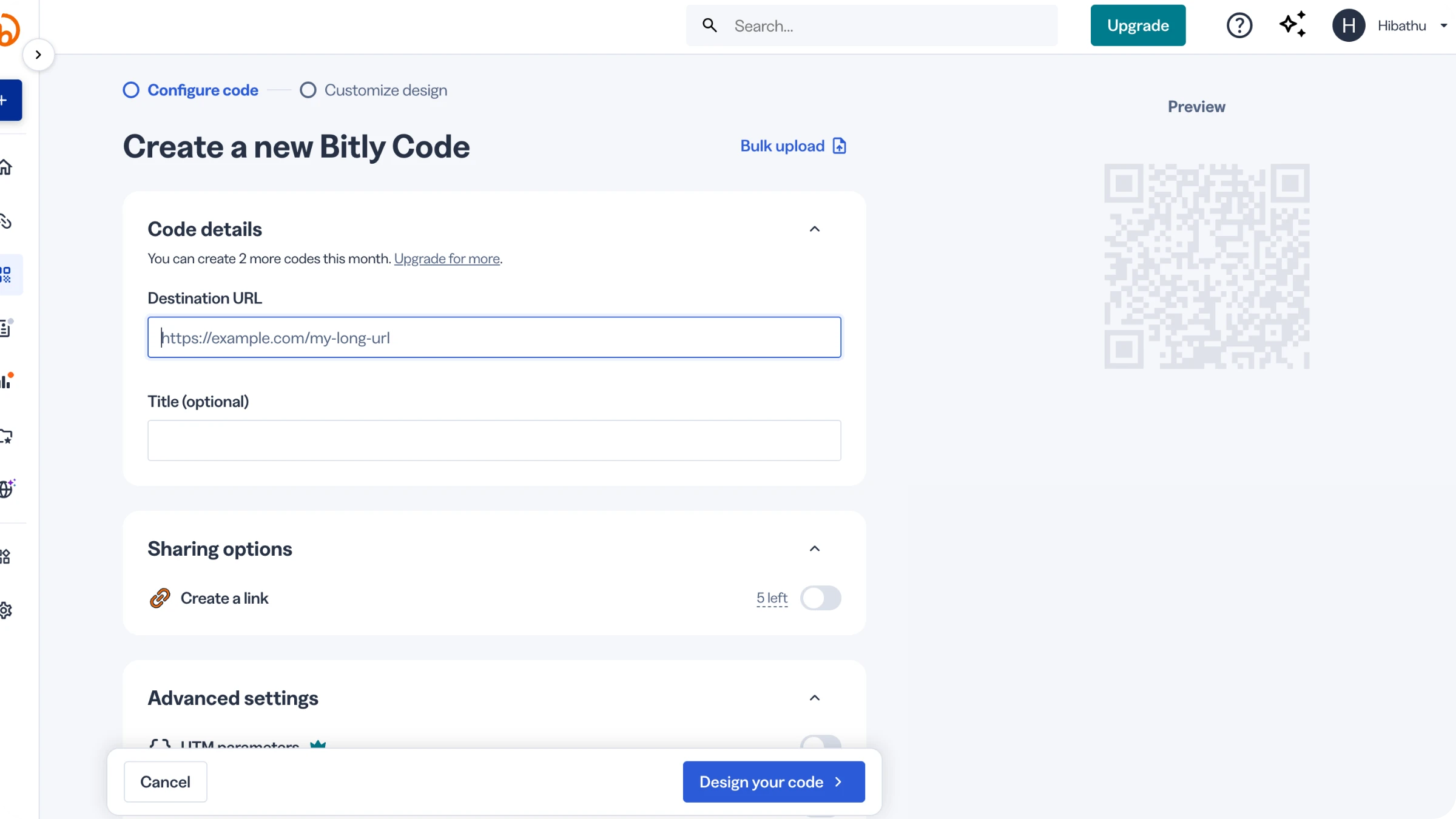Open the AI sparkle assistant icon
This screenshot has height=819, width=1456.
pos(1293,24)
